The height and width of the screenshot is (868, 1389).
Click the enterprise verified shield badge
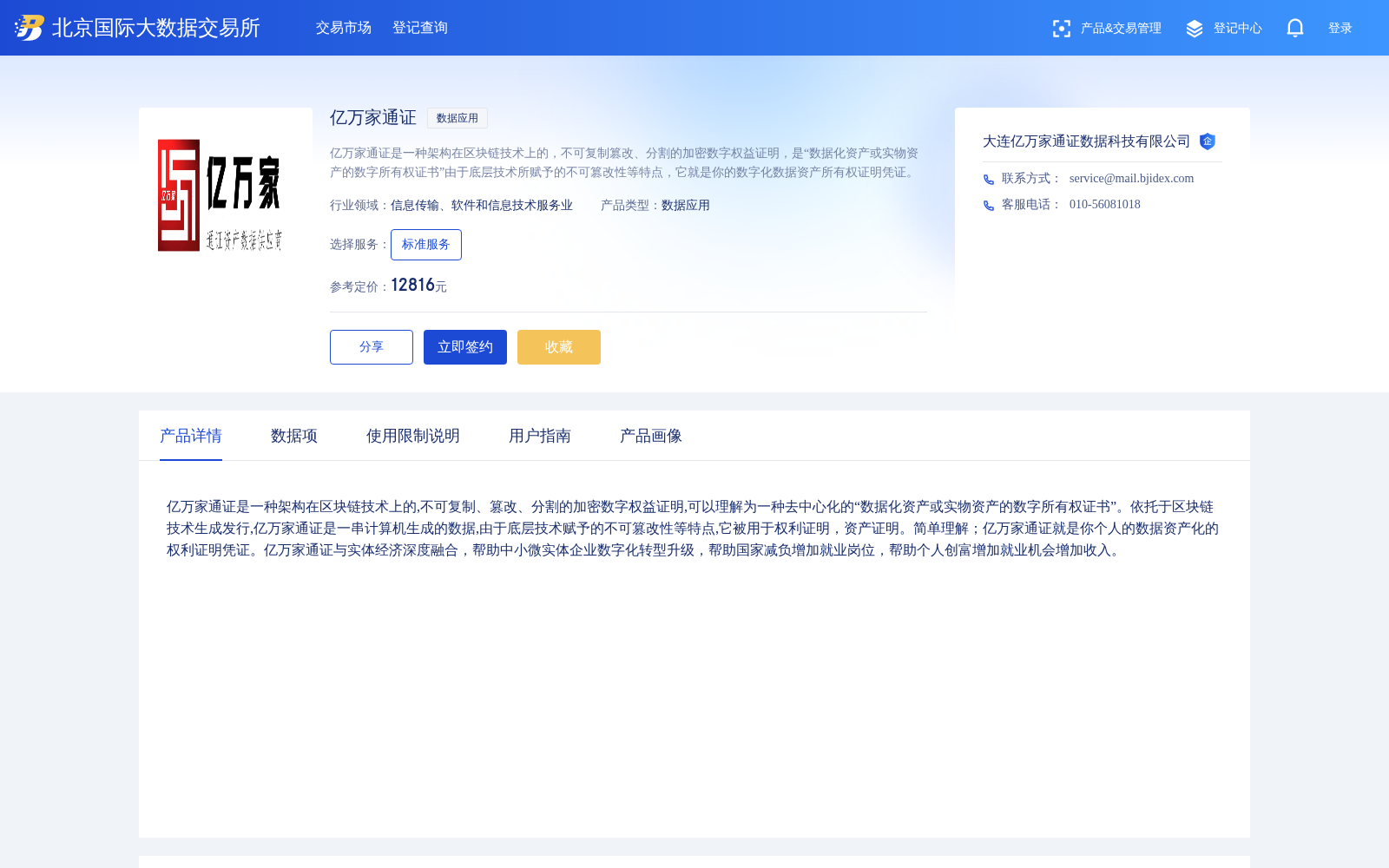(x=1208, y=141)
